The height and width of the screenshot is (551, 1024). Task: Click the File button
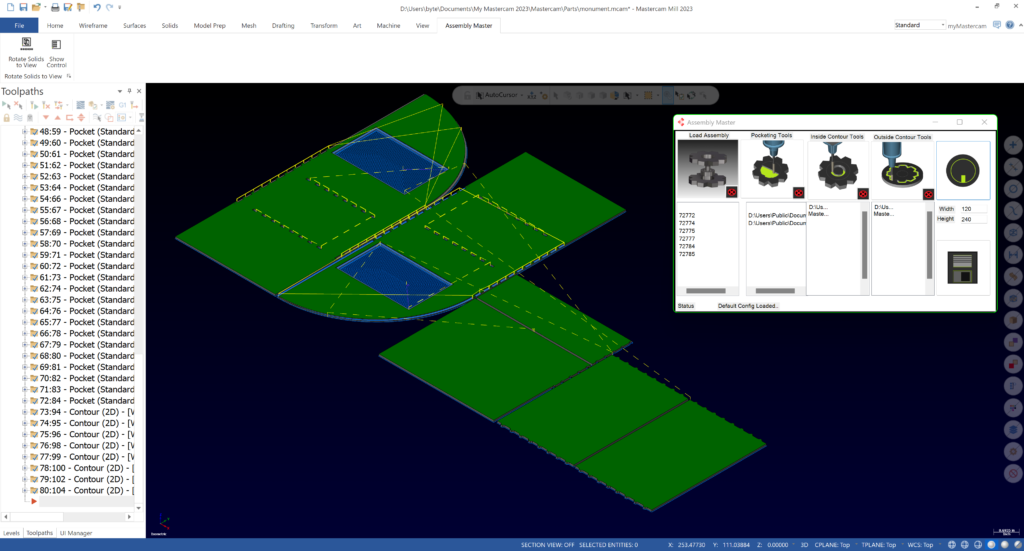[x=19, y=25]
